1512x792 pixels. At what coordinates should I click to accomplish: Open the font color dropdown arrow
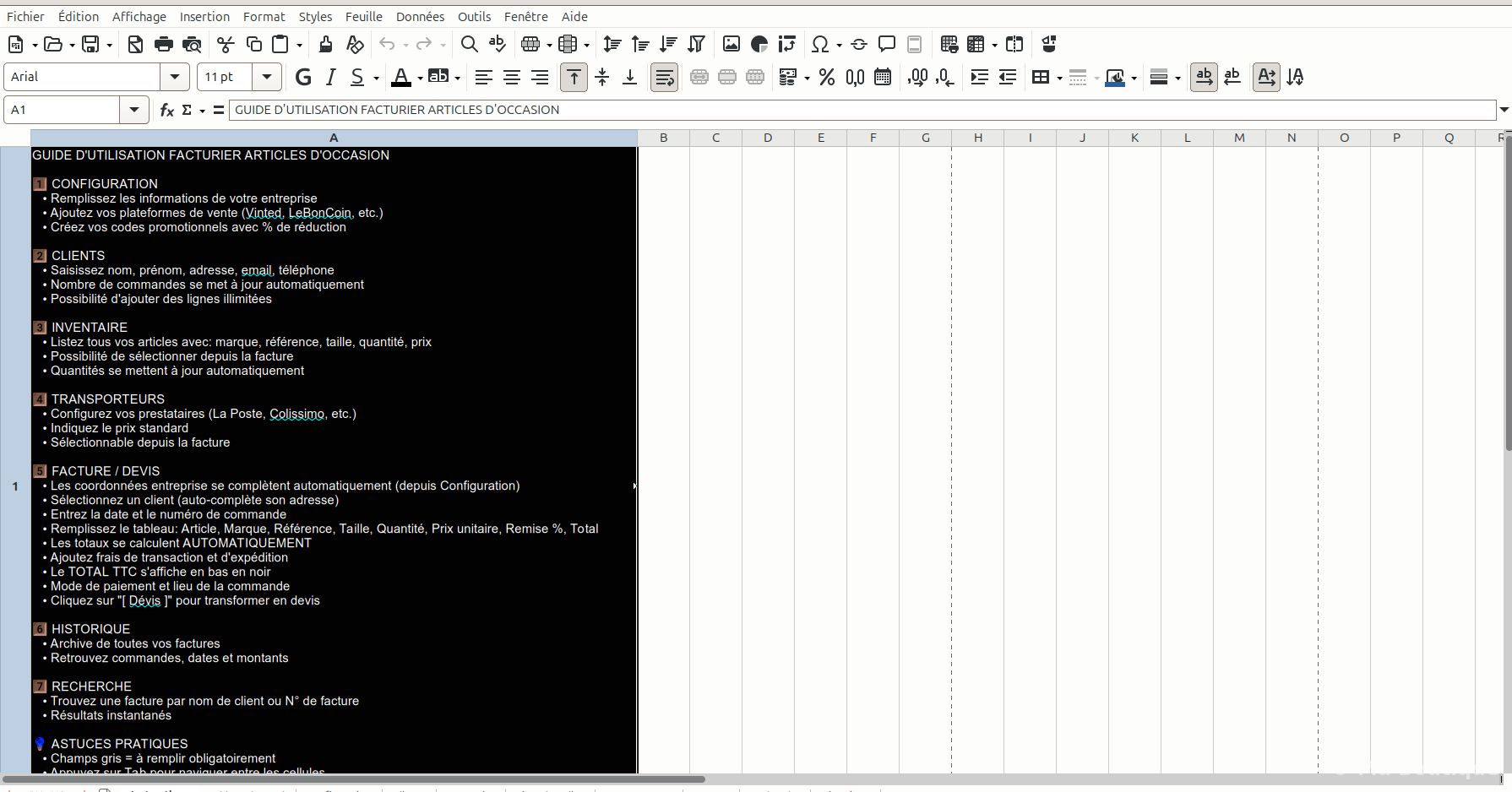[x=420, y=78]
